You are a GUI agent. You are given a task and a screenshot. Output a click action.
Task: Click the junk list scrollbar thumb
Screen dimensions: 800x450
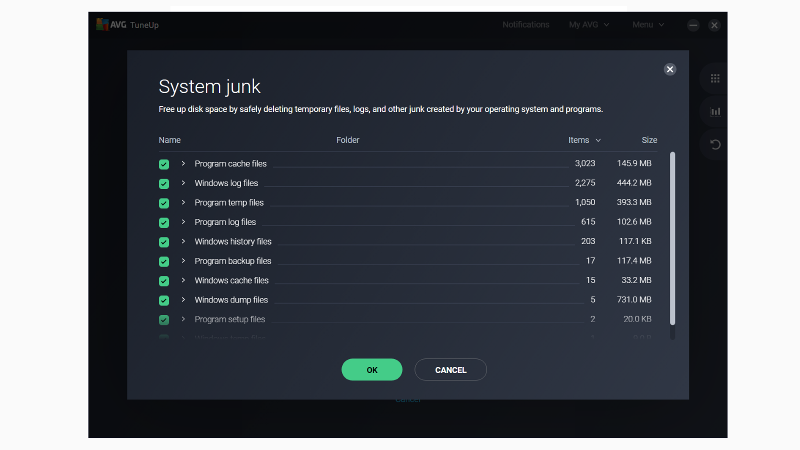point(672,238)
